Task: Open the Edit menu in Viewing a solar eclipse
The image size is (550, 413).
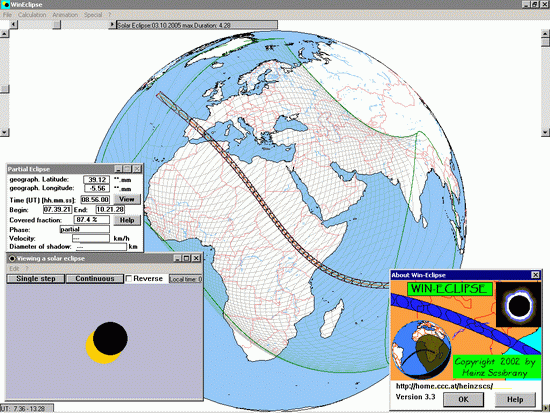Action: click(14, 268)
